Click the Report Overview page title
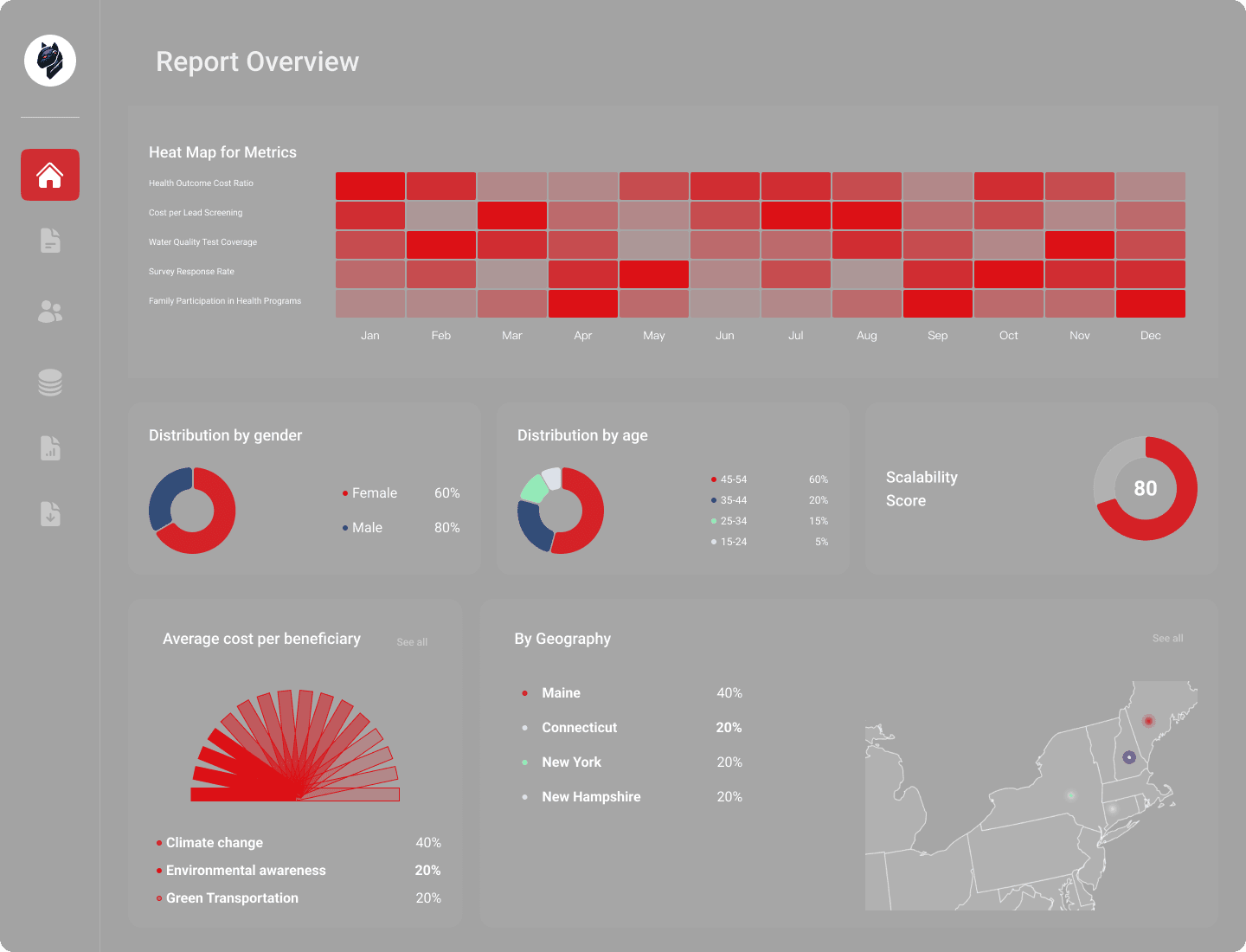1246x952 pixels. coord(257,61)
